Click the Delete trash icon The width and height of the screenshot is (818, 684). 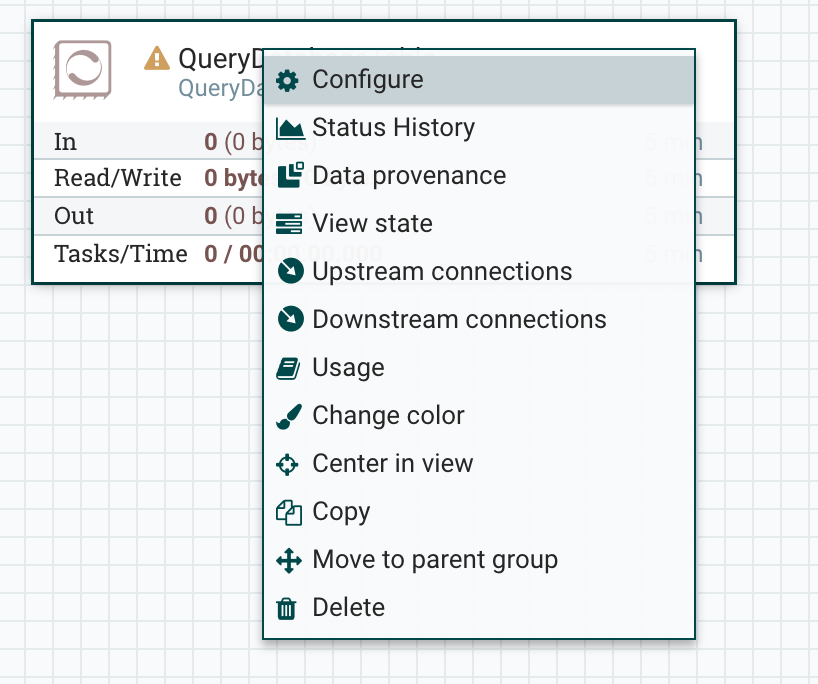point(288,607)
